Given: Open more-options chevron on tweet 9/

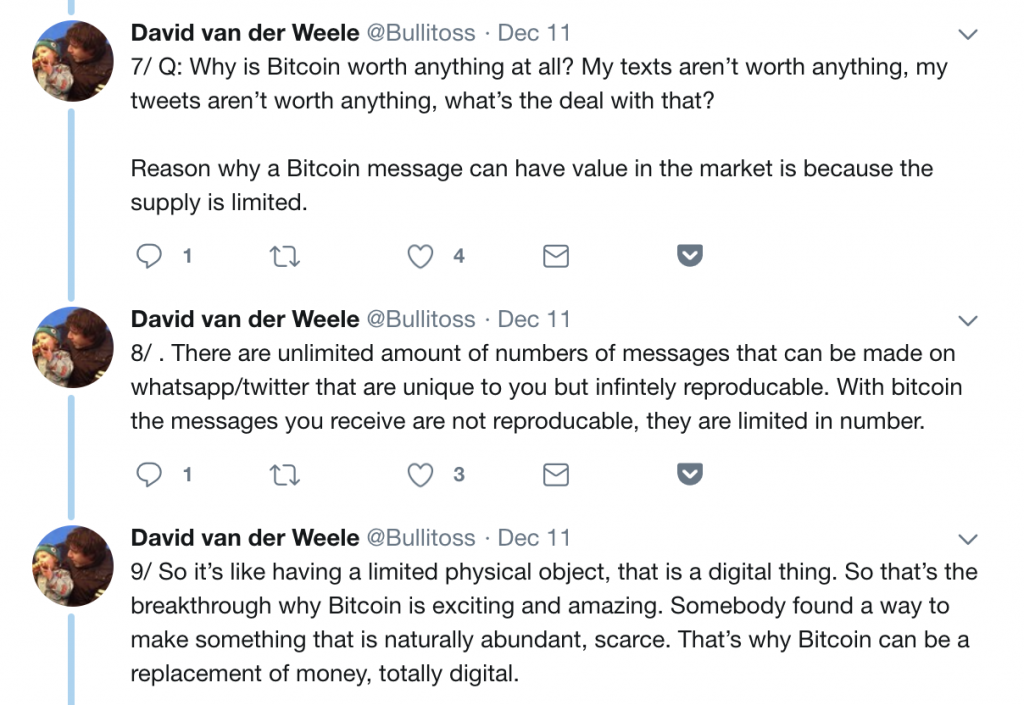Looking at the screenshot, I should click(x=967, y=539).
